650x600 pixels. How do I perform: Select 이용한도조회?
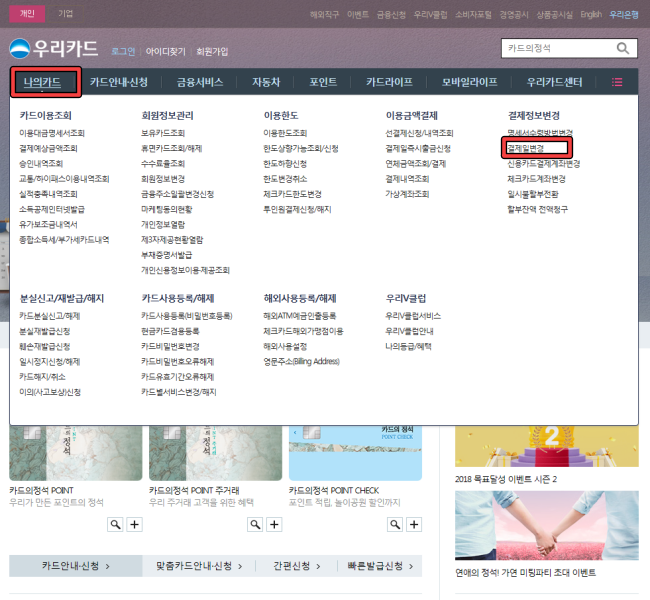tap(285, 133)
